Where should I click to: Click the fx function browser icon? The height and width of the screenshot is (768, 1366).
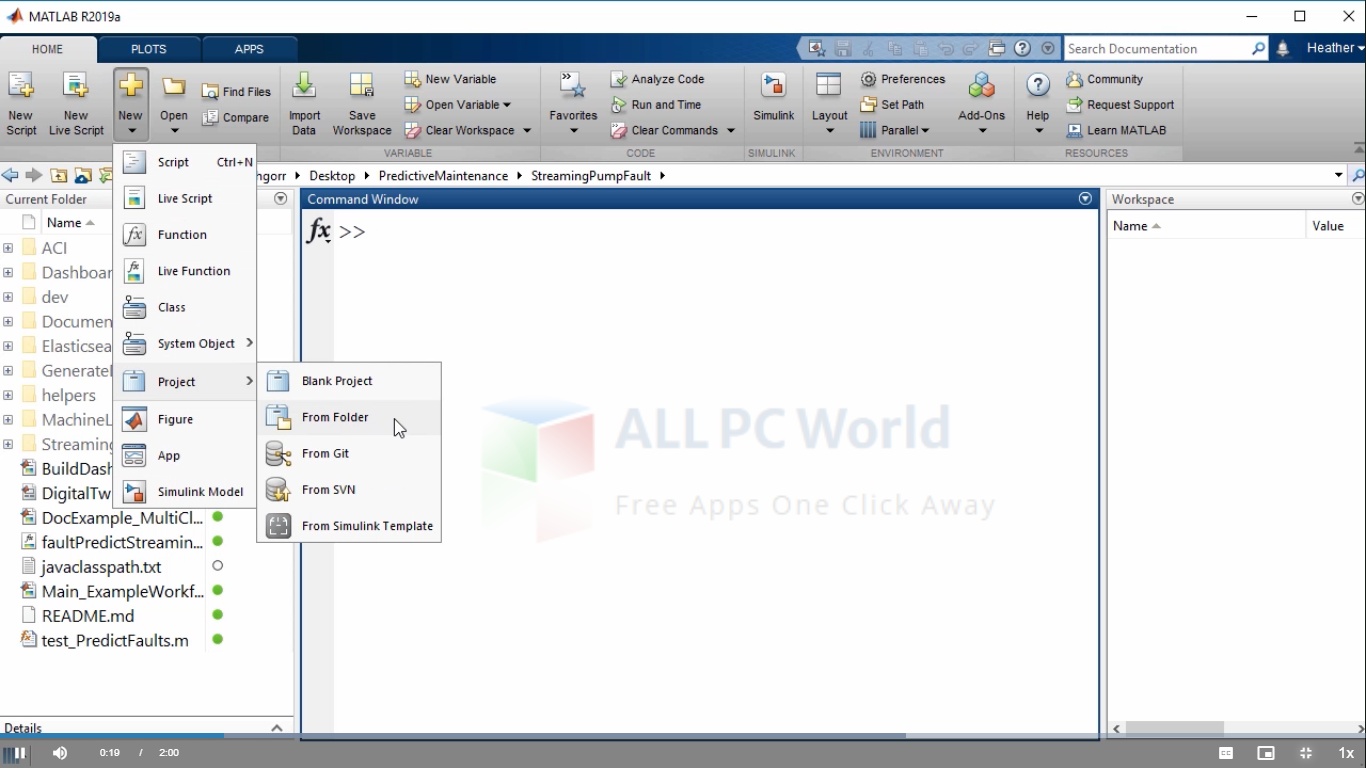pos(318,231)
